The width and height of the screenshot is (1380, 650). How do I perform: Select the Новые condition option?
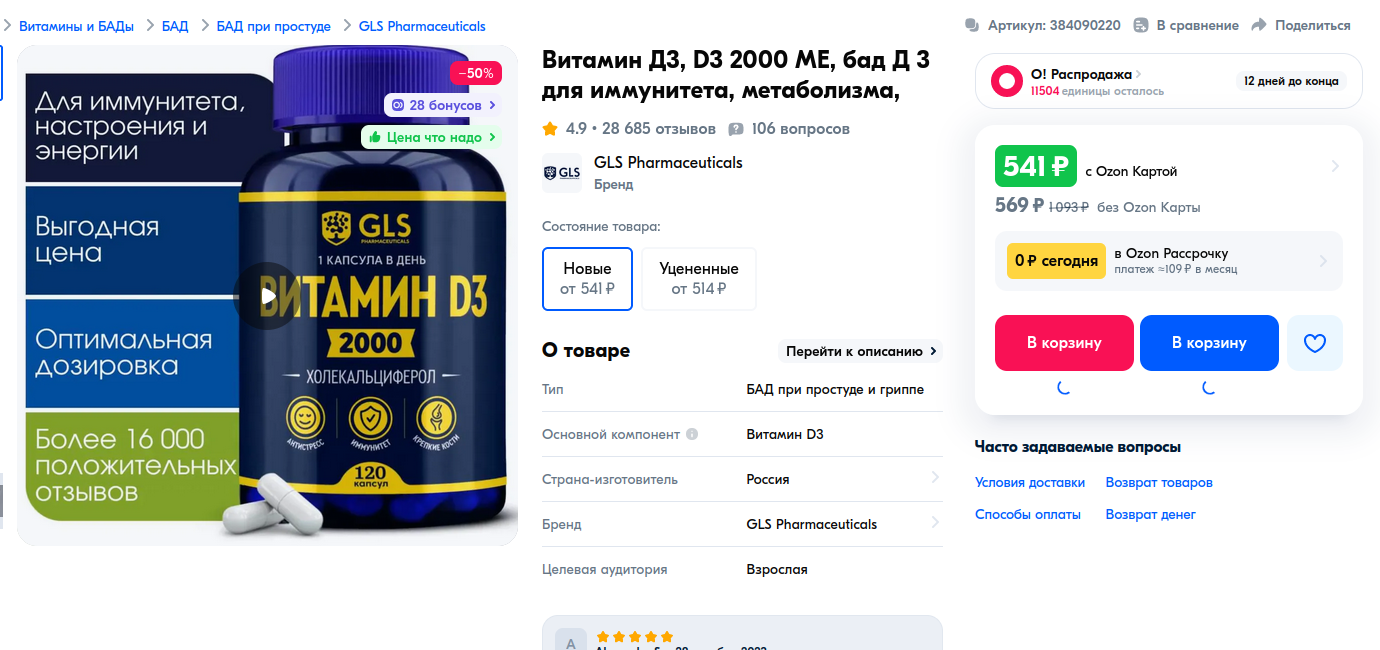pos(587,279)
